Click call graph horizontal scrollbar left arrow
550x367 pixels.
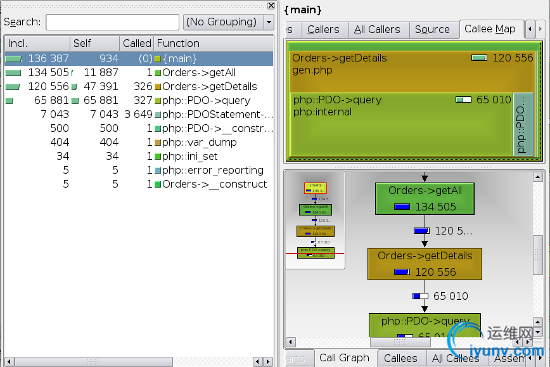tap(290, 341)
